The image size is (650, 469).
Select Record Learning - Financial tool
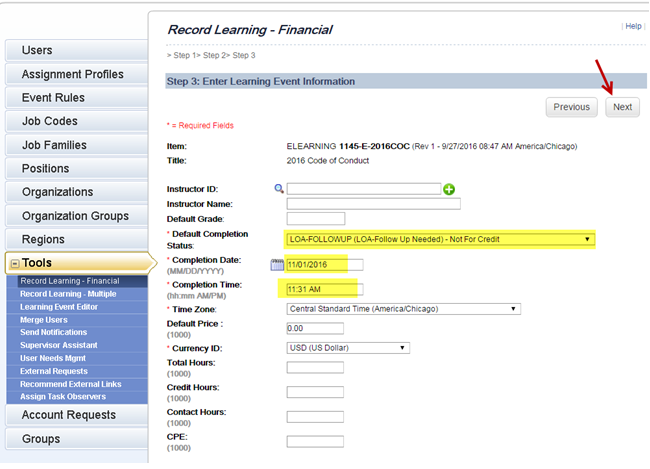click(70, 281)
